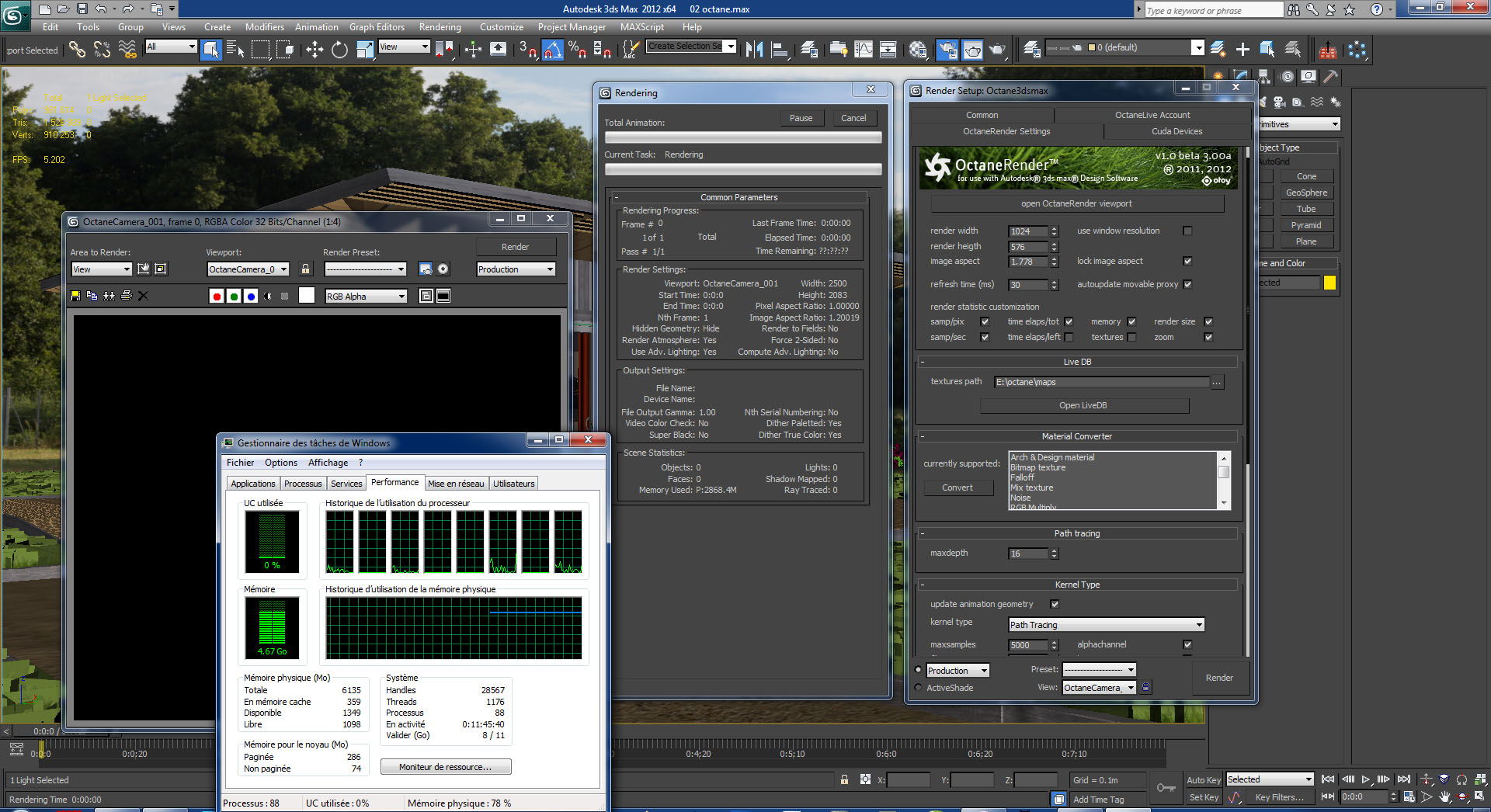
Task: Toggle Percent Snap in main toolbar
Action: [577, 50]
